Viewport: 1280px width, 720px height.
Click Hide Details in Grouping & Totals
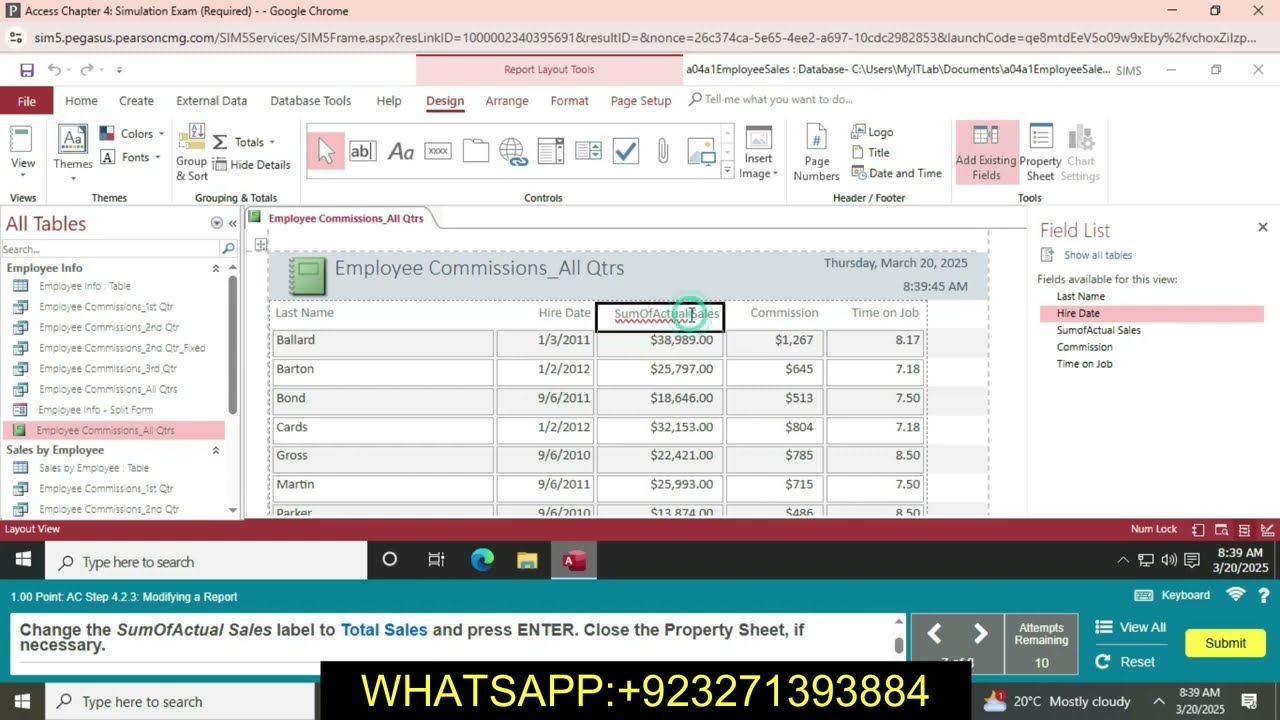251,165
